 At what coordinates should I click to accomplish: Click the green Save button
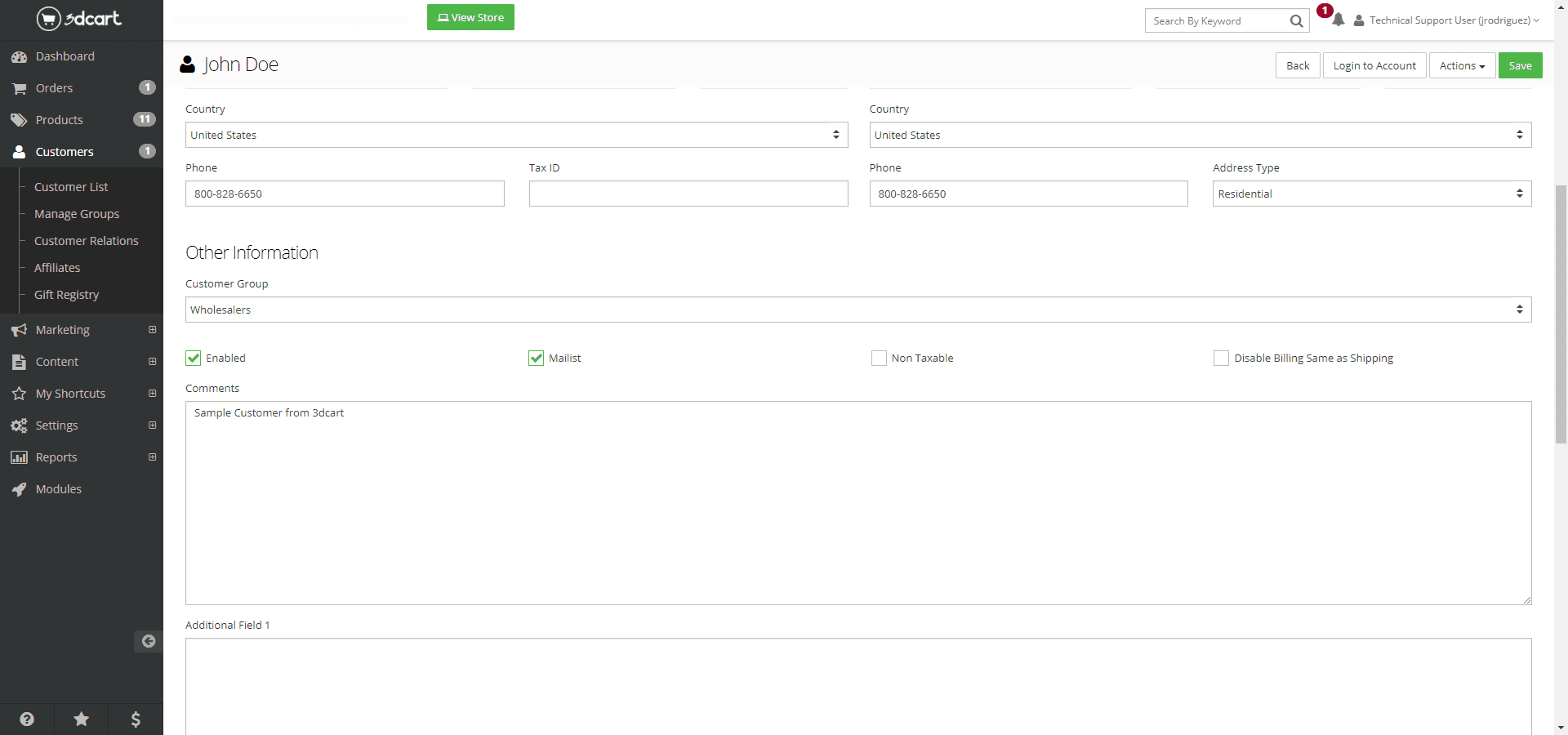pos(1520,65)
